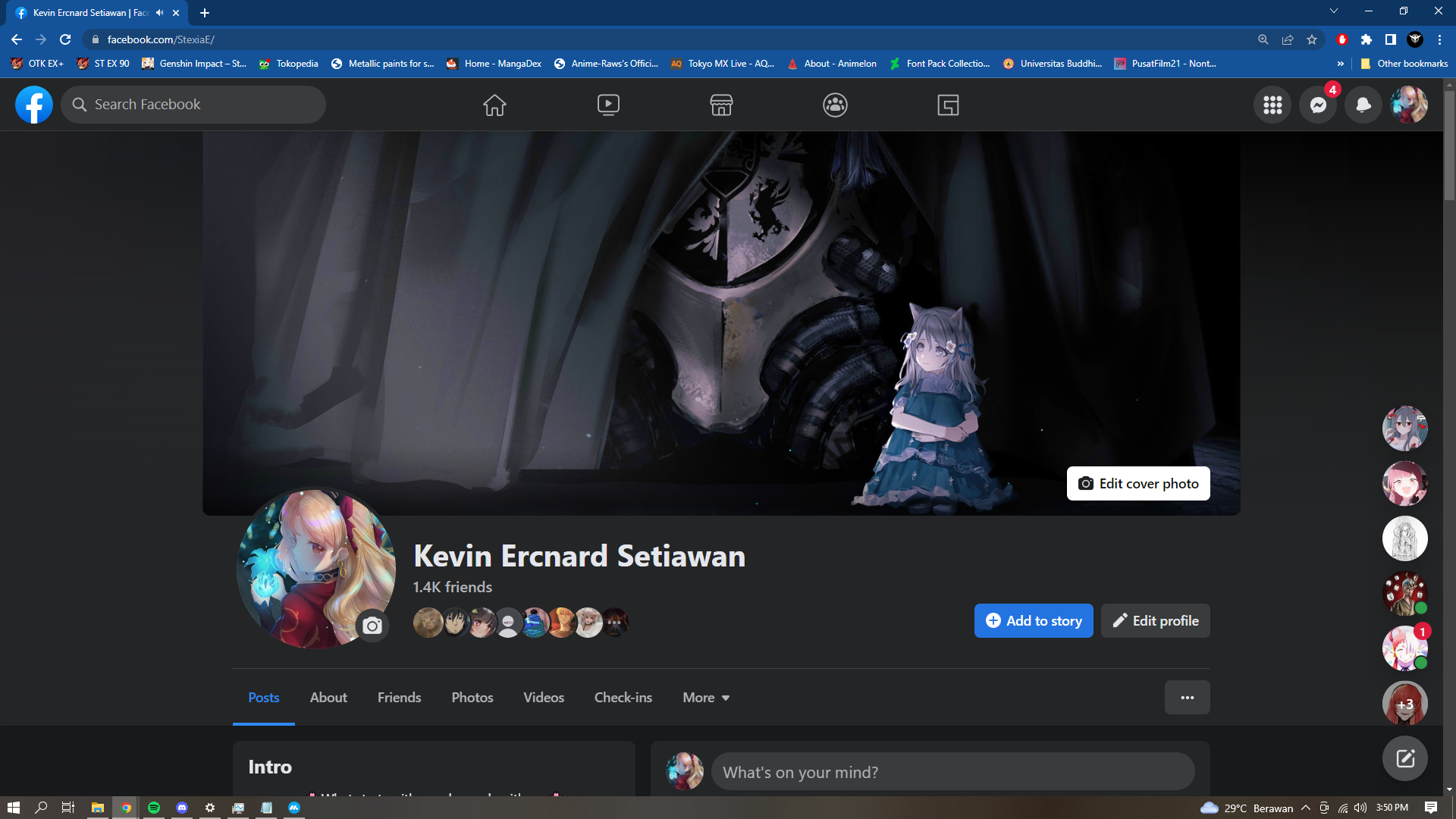Open the Marketplace icon
This screenshot has height=819, width=1456.
pyautogui.click(x=721, y=105)
